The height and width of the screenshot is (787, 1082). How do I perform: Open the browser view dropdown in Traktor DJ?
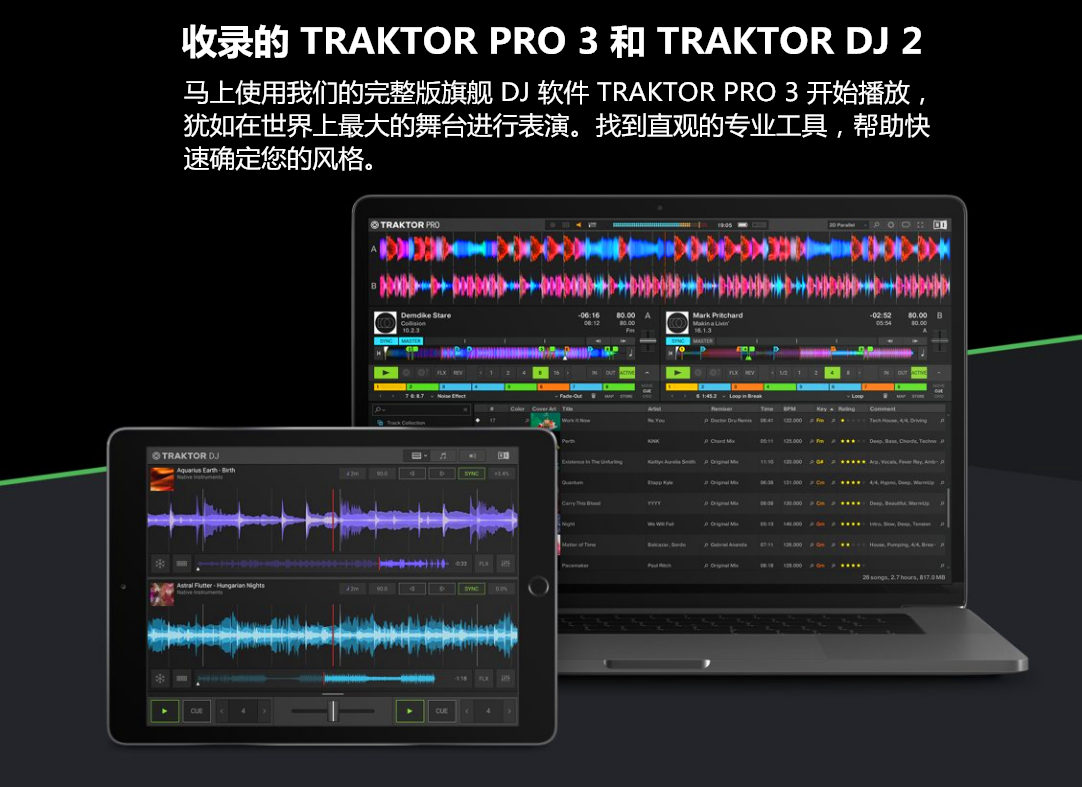click(419, 456)
